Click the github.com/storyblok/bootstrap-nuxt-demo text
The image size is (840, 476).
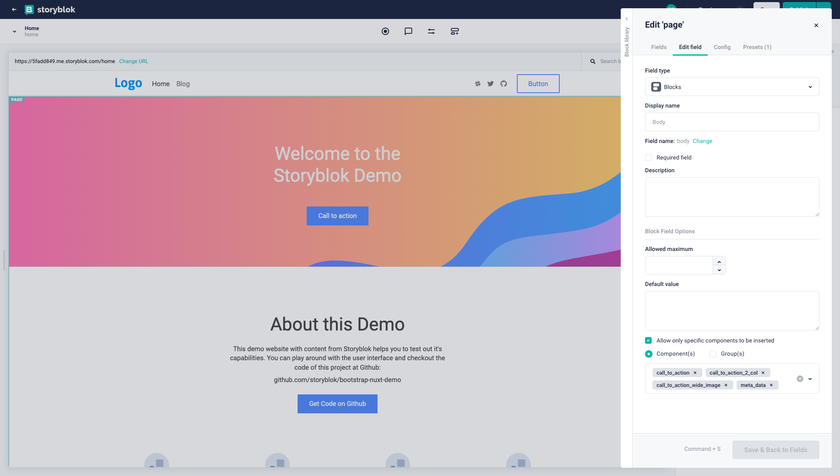[x=338, y=380]
